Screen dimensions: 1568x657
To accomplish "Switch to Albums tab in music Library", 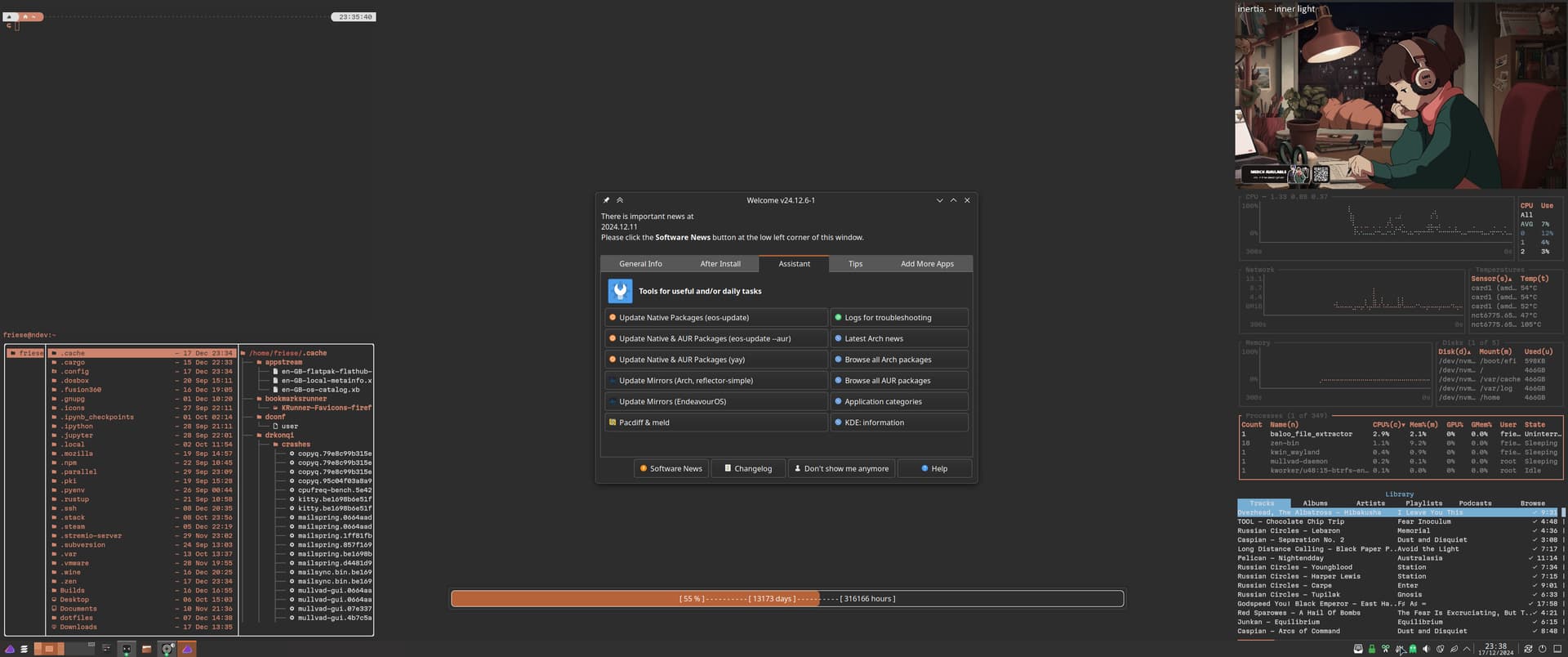I will coord(1315,503).
